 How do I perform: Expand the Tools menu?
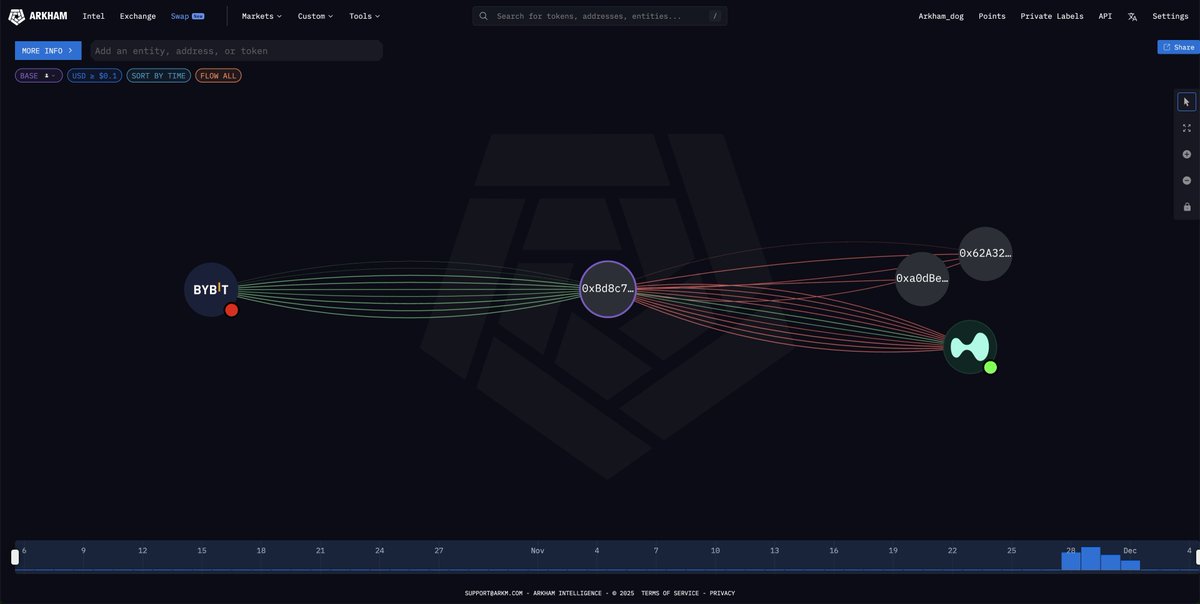(365, 16)
